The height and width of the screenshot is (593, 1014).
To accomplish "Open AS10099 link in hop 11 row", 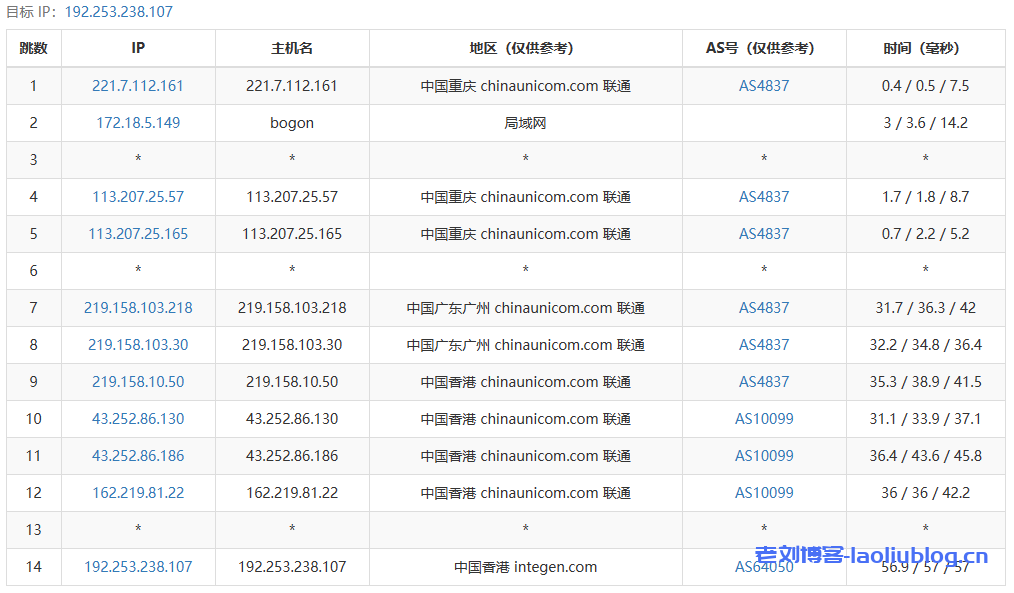I will pyautogui.click(x=764, y=455).
